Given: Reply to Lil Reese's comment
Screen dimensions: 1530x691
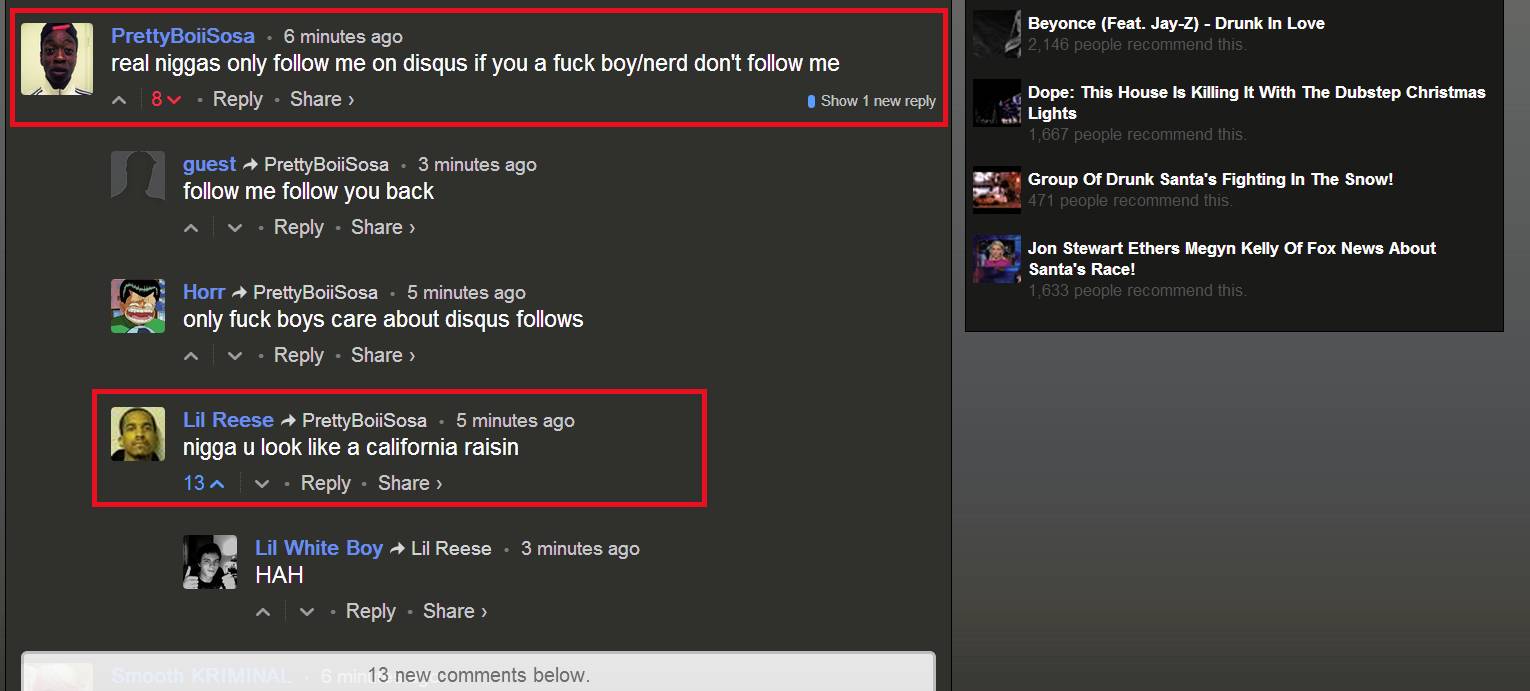Looking at the screenshot, I should pyautogui.click(x=326, y=483).
